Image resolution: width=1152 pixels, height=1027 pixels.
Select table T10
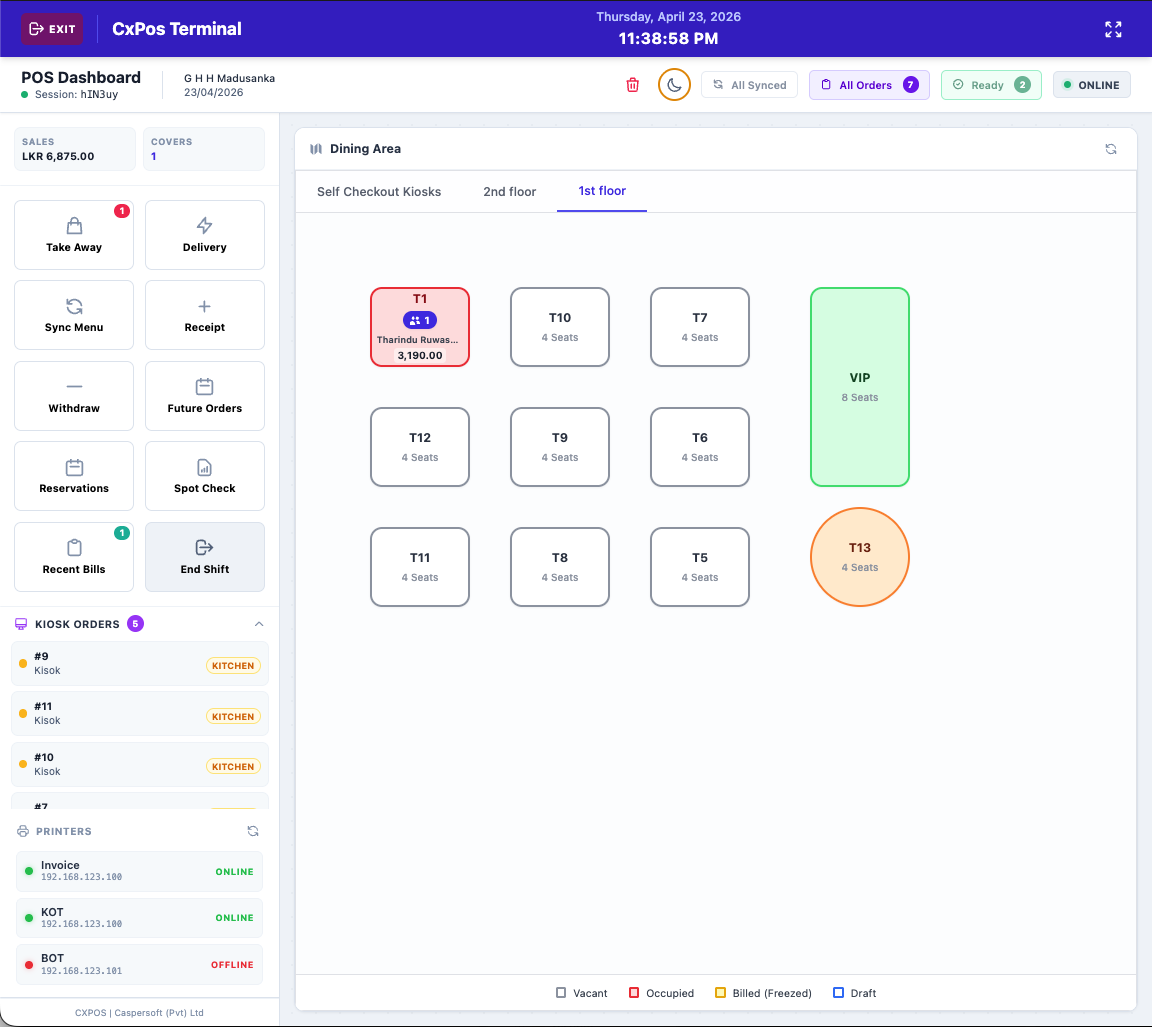click(560, 327)
